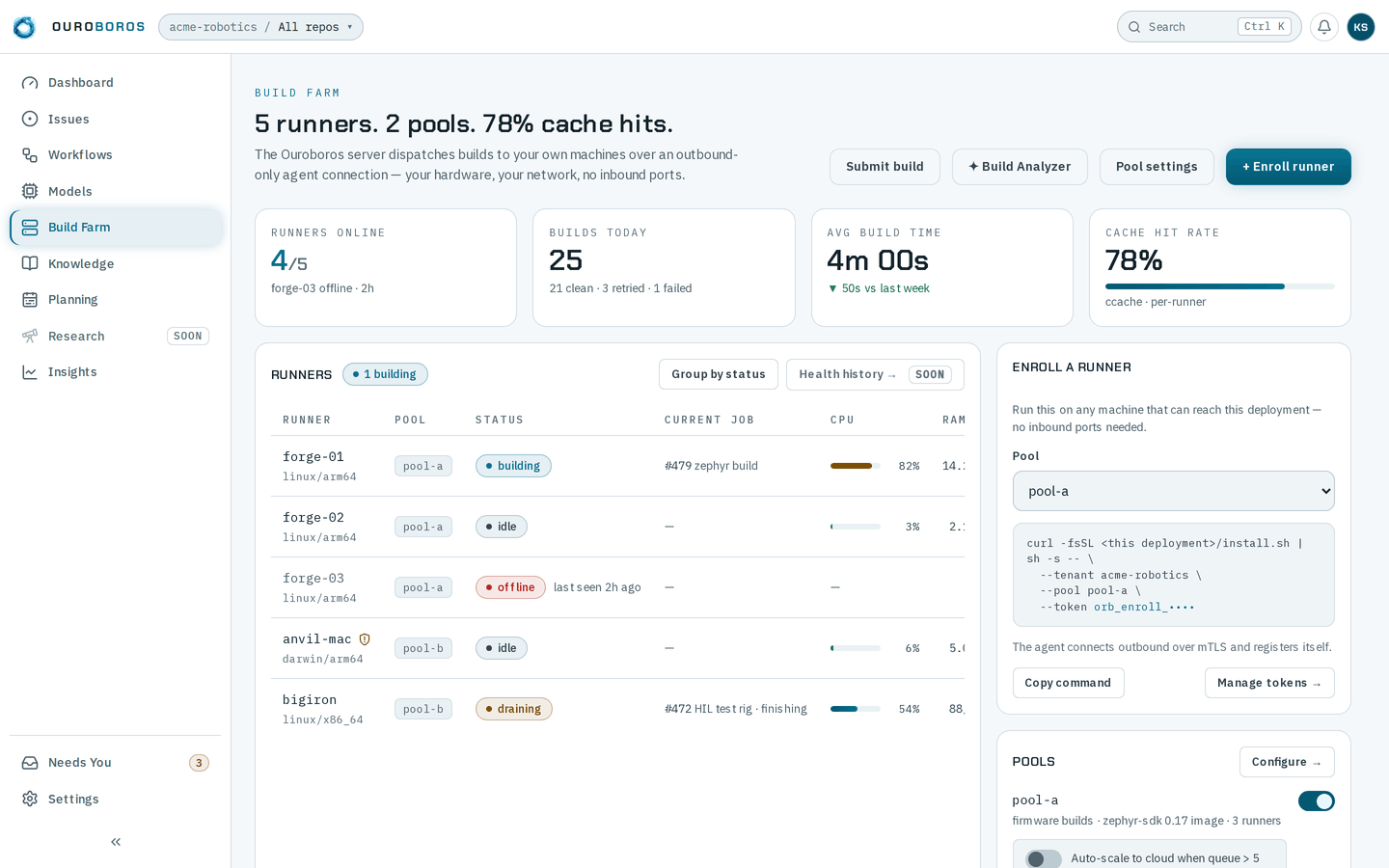Click the forge-01 CPU usage bar
Screen dimensions: 1389x868
point(856,466)
